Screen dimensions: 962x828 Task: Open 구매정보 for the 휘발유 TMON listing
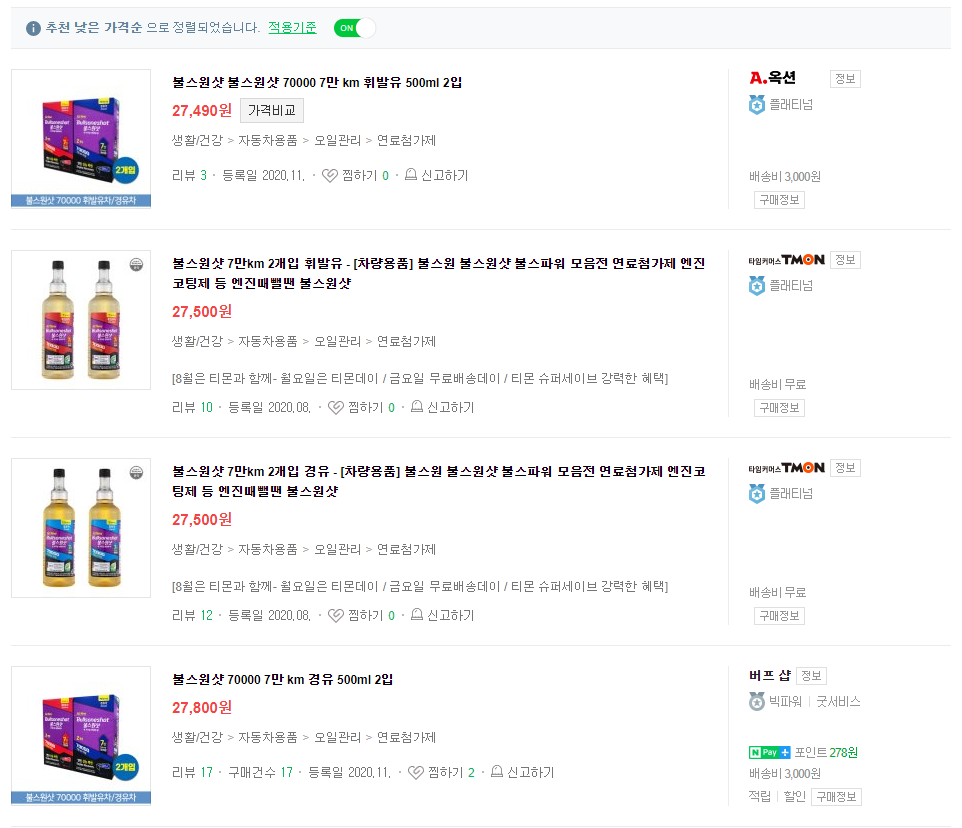pyautogui.click(x=779, y=408)
